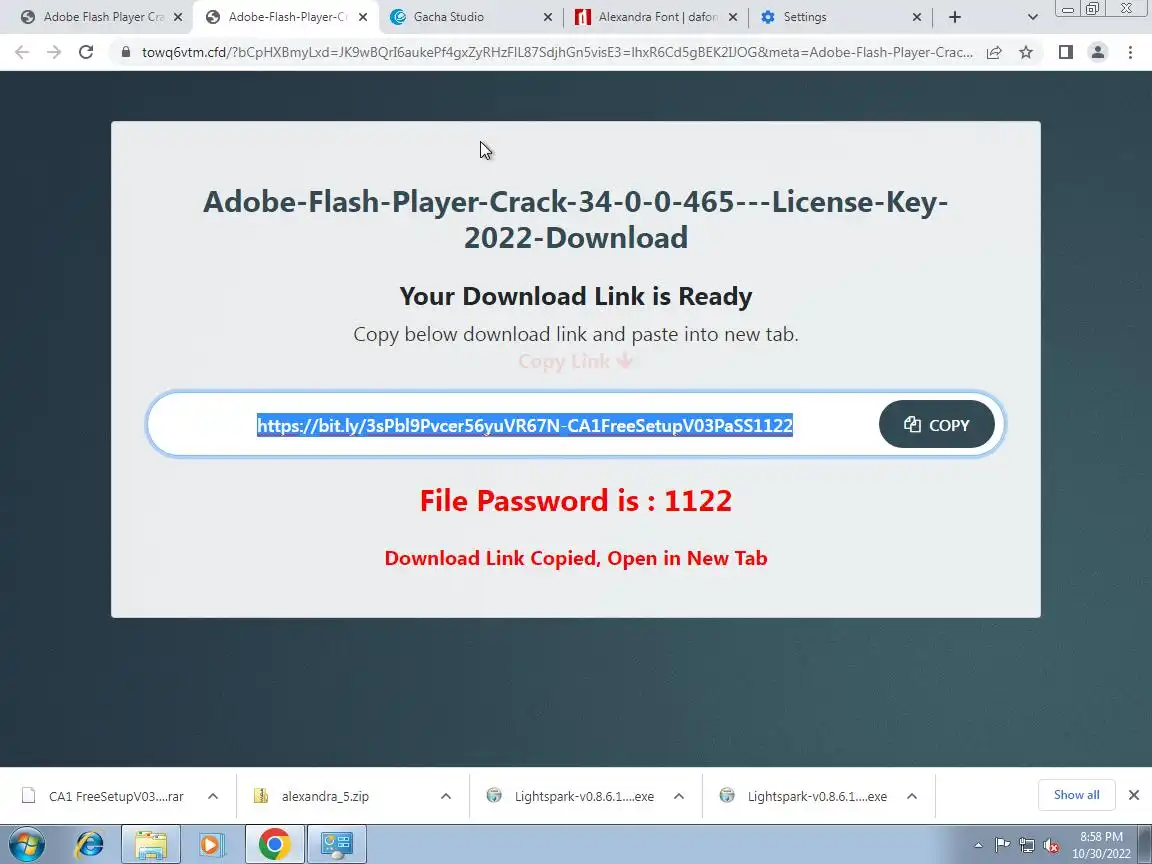Image resolution: width=1152 pixels, height=864 pixels.
Task: Close the Settings tab
Action: click(x=917, y=17)
